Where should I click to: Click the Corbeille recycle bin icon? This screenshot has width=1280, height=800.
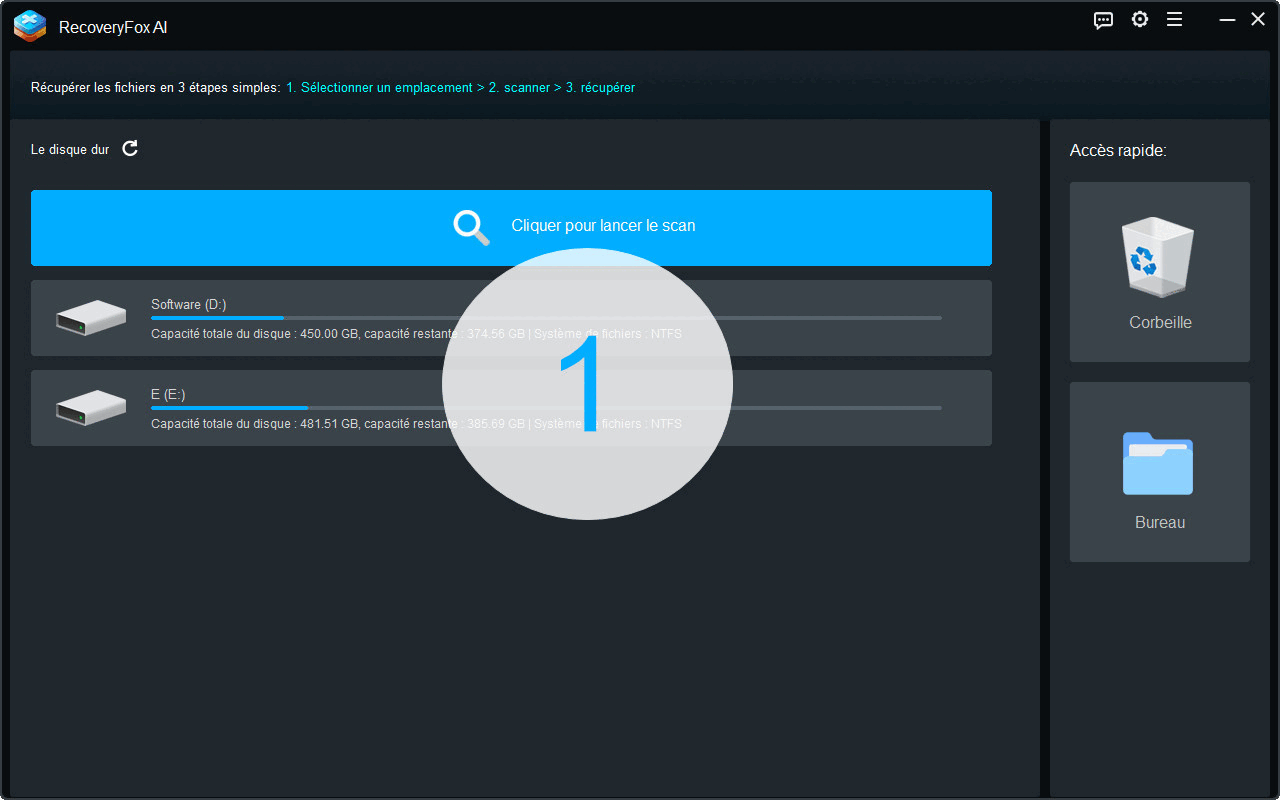point(1159,258)
